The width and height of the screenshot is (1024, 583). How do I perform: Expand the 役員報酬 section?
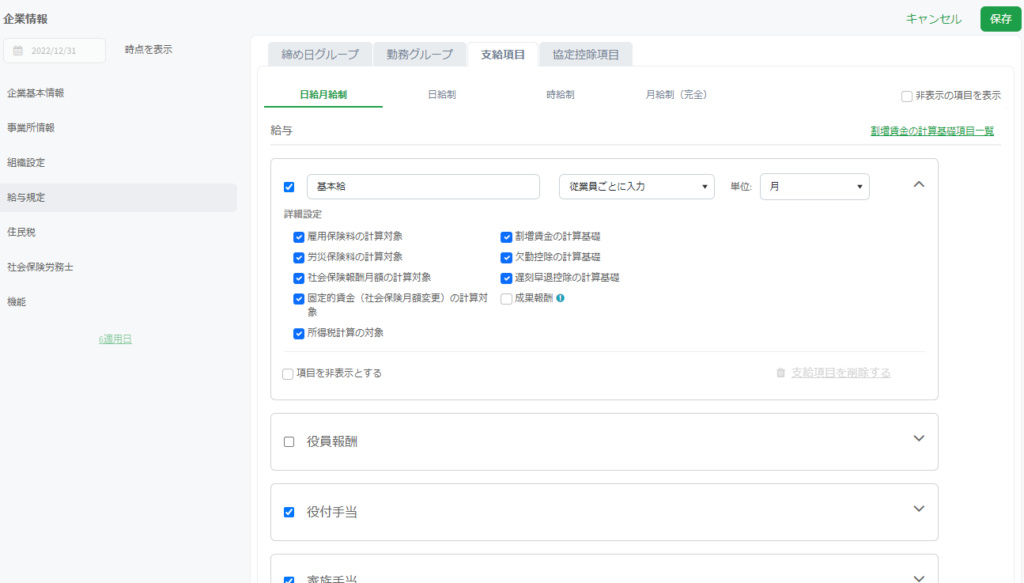(x=919, y=439)
